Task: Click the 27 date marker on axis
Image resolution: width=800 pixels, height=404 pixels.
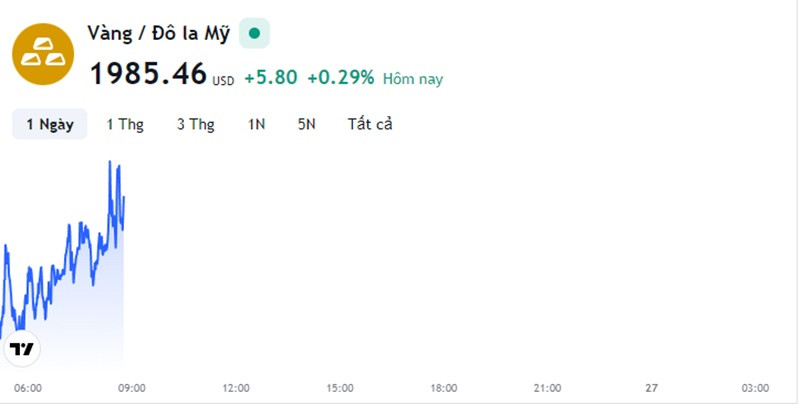Action: (x=652, y=388)
